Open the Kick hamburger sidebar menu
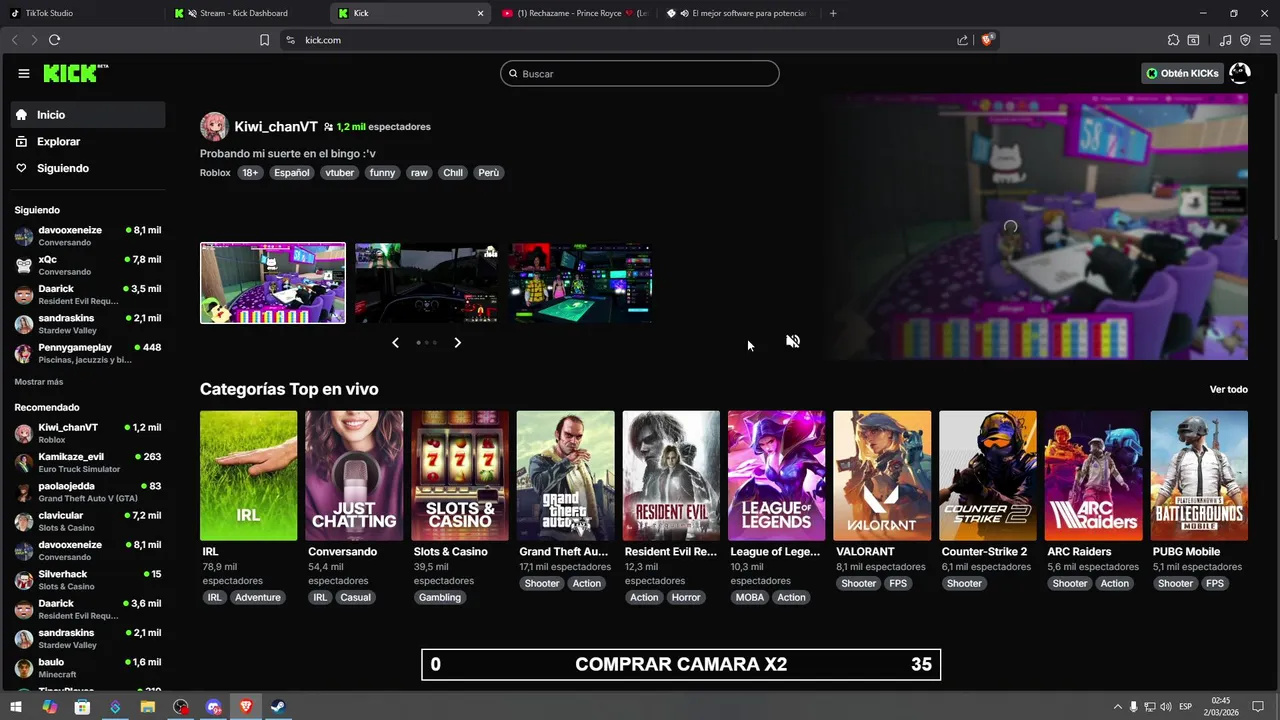This screenshot has height=720, width=1280. tap(24, 73)
